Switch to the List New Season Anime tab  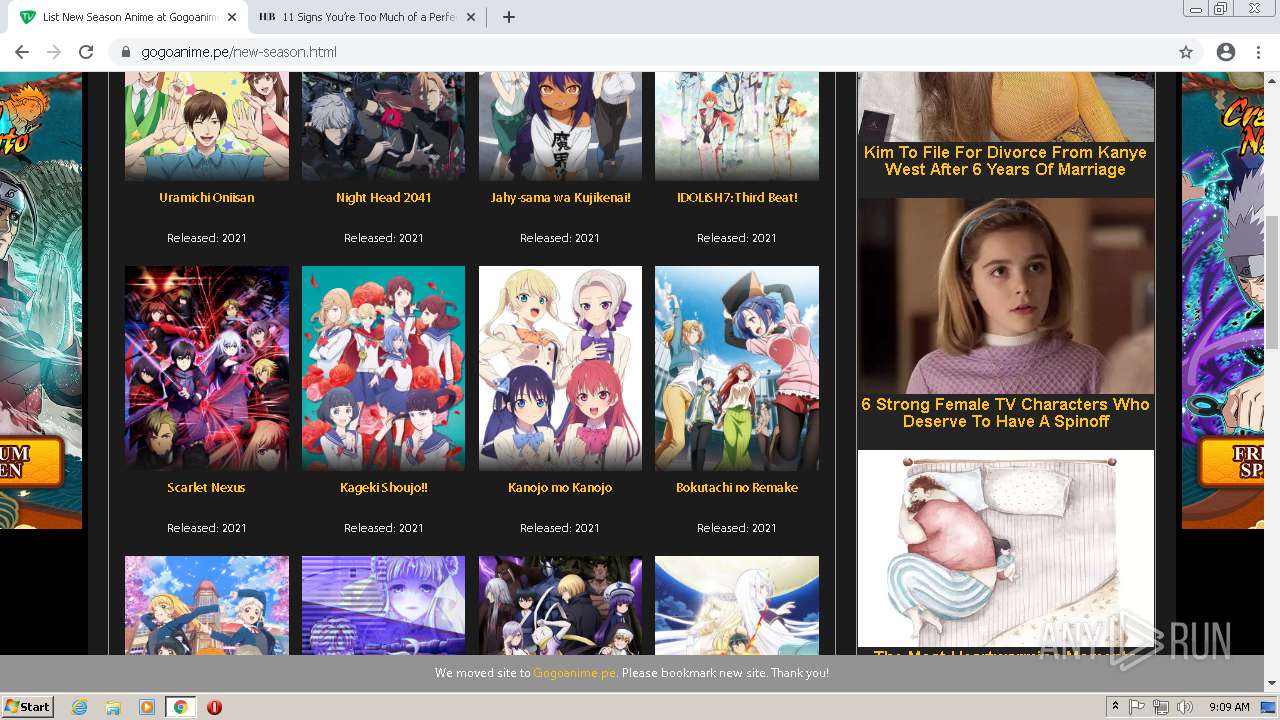pyautogui.click(x=128, y=17)
